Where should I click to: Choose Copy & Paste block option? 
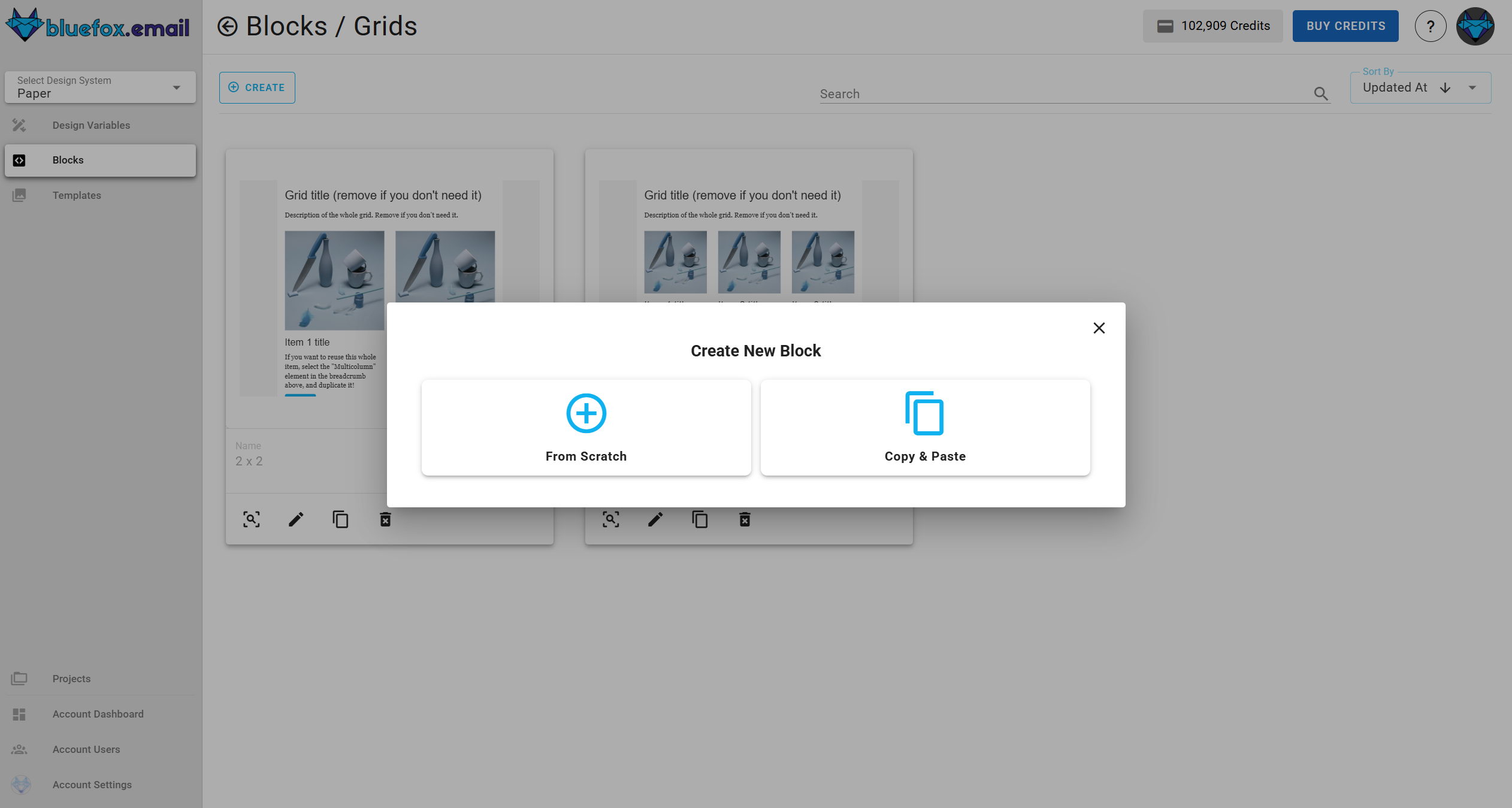[x=925, y=427]
